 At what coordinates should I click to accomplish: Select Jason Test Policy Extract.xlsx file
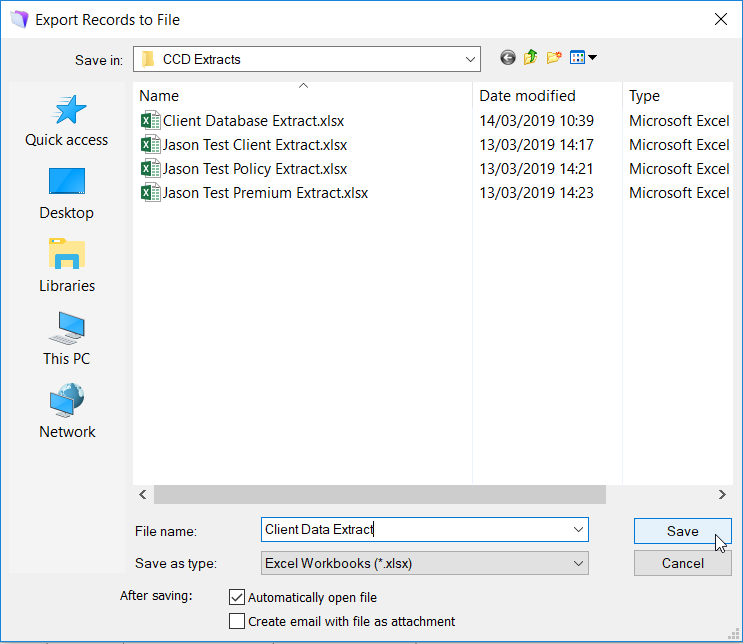(x=255, y=169)
